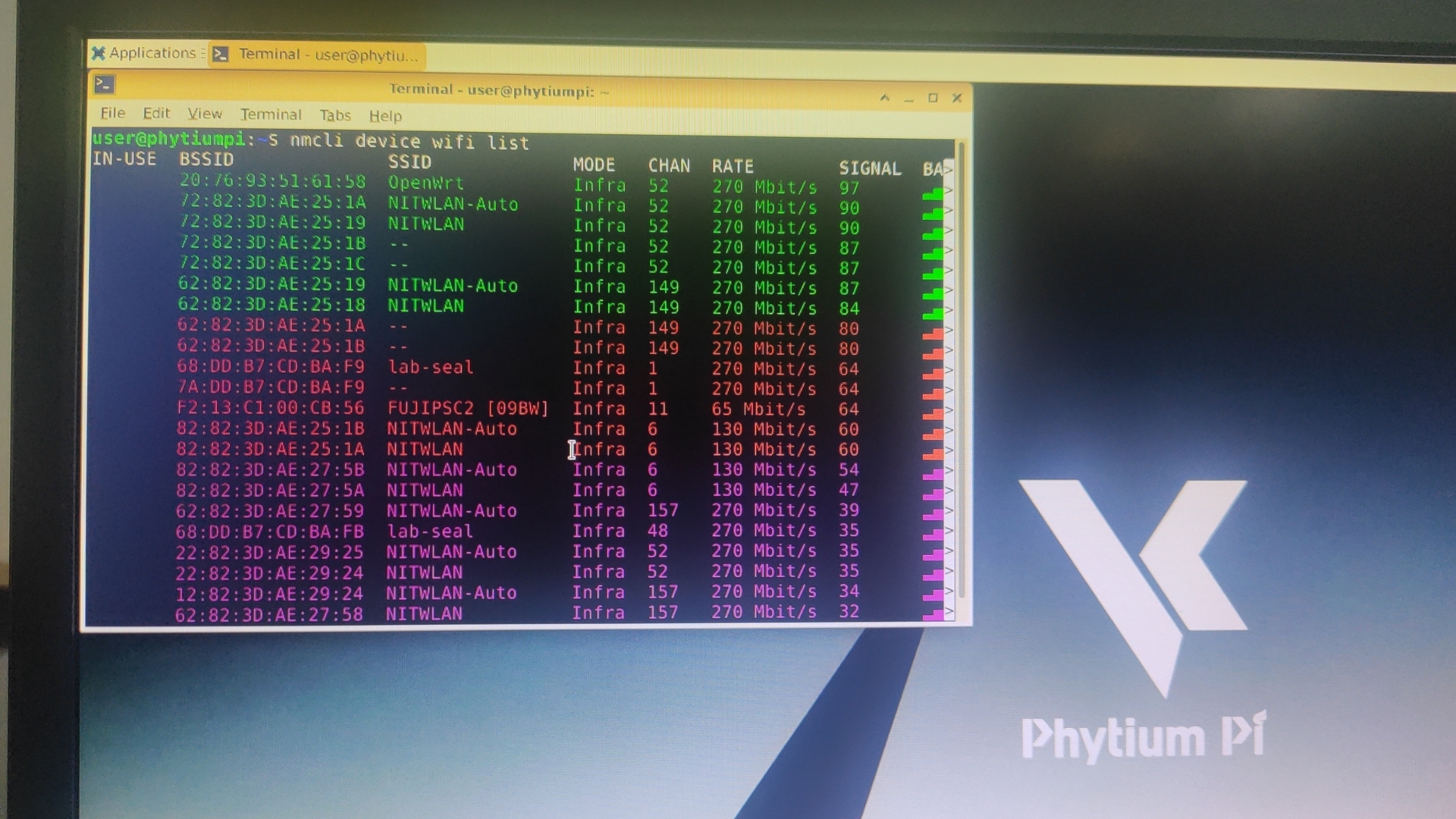The image size is (1456, 819).
Task: Click BSSID 20:76:93:51:61:58
Action: 273,182
